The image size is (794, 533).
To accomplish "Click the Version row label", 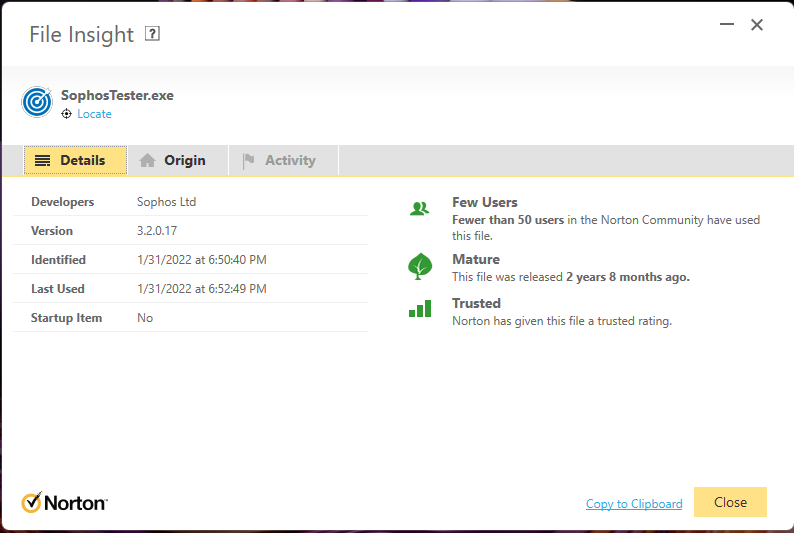I will click(x=52, y=231).
